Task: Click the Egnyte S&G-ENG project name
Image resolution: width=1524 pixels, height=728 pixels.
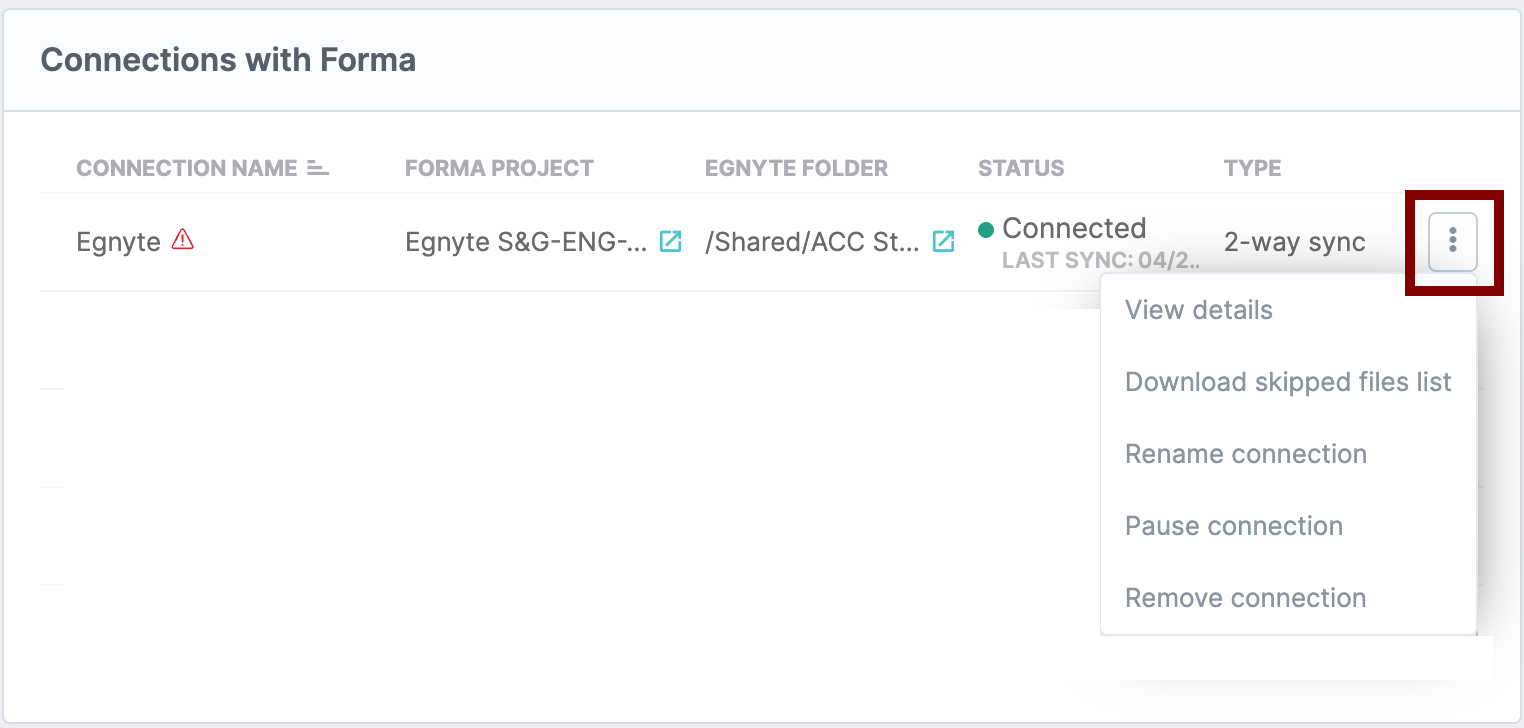Action: coord(526,242)
